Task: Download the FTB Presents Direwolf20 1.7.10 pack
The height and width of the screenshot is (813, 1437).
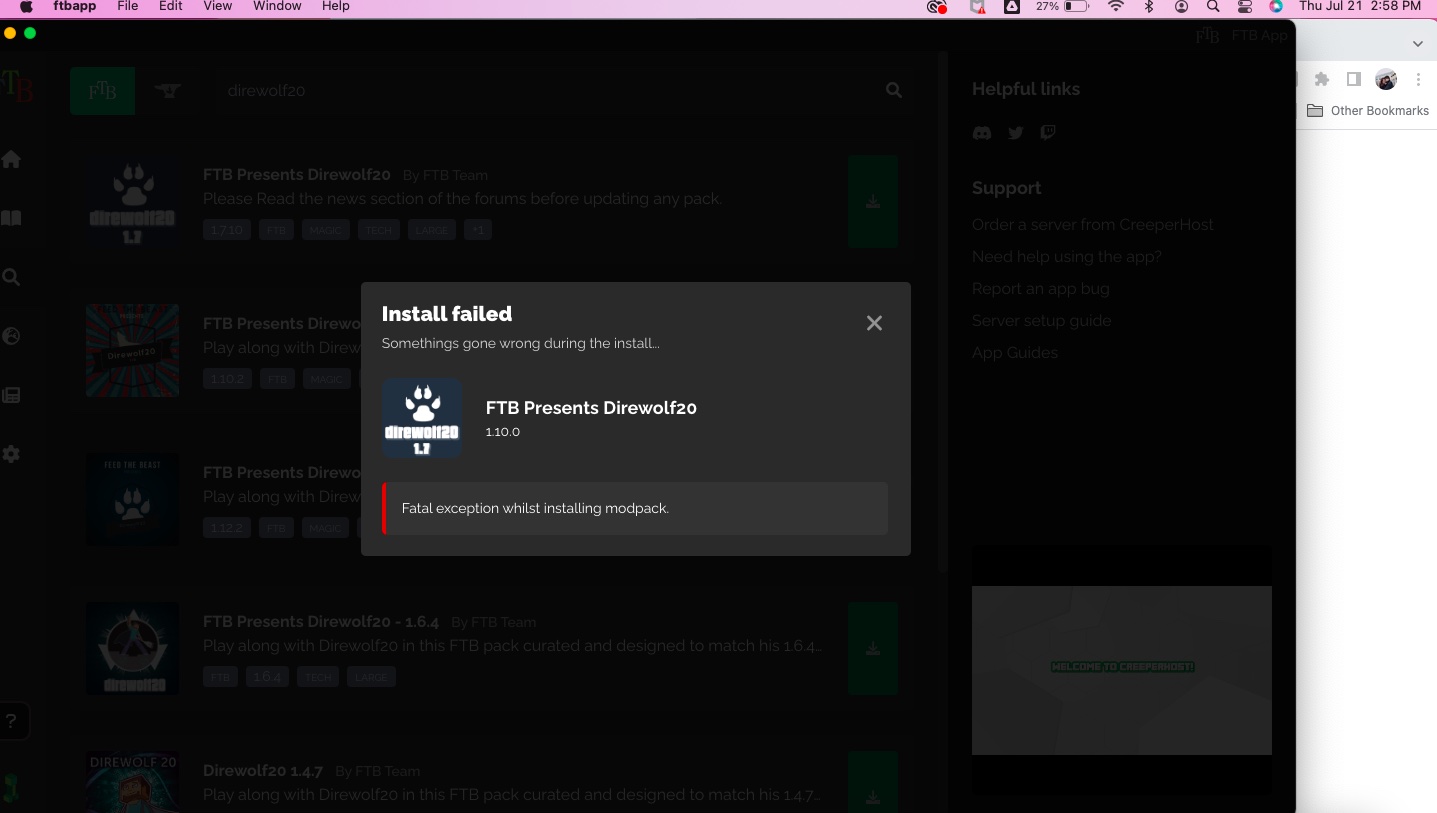Action: point(872,201)
